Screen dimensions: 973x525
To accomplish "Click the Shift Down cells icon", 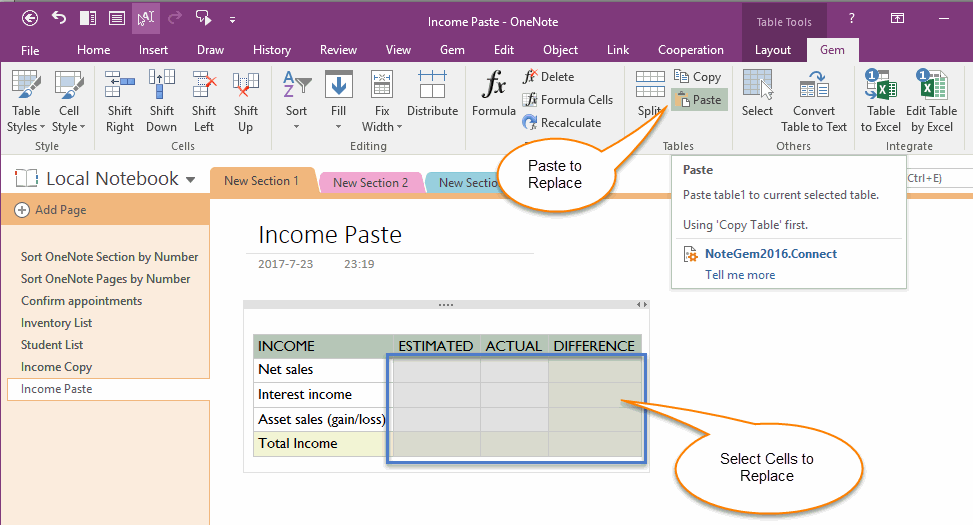I will coord(161,102).
